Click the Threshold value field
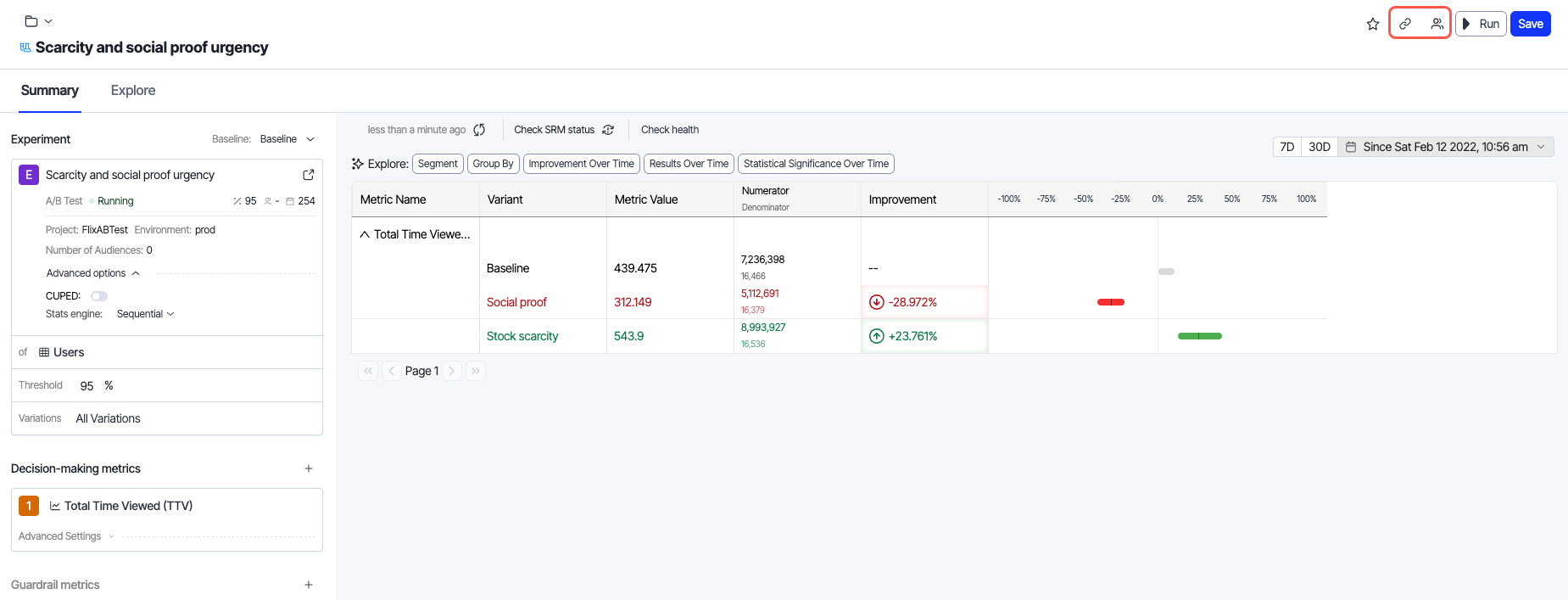This screenshot has width=1568, height=600. coord(86,385)
